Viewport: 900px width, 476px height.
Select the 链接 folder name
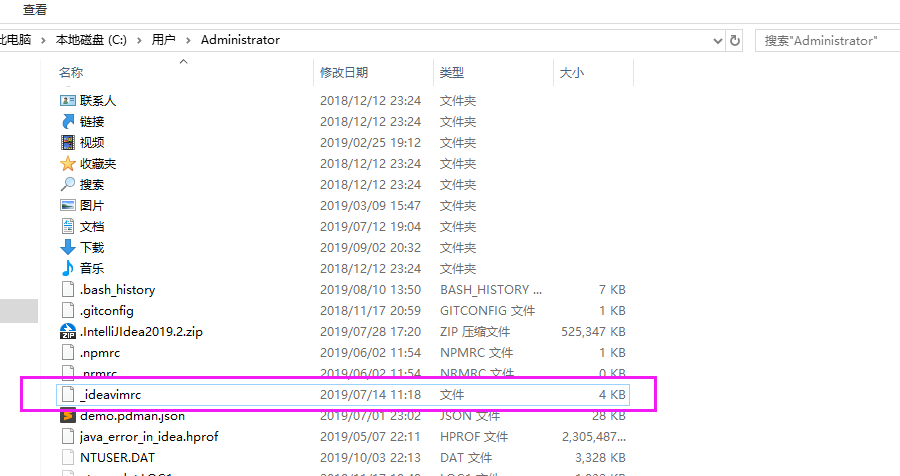coord(92,121)
